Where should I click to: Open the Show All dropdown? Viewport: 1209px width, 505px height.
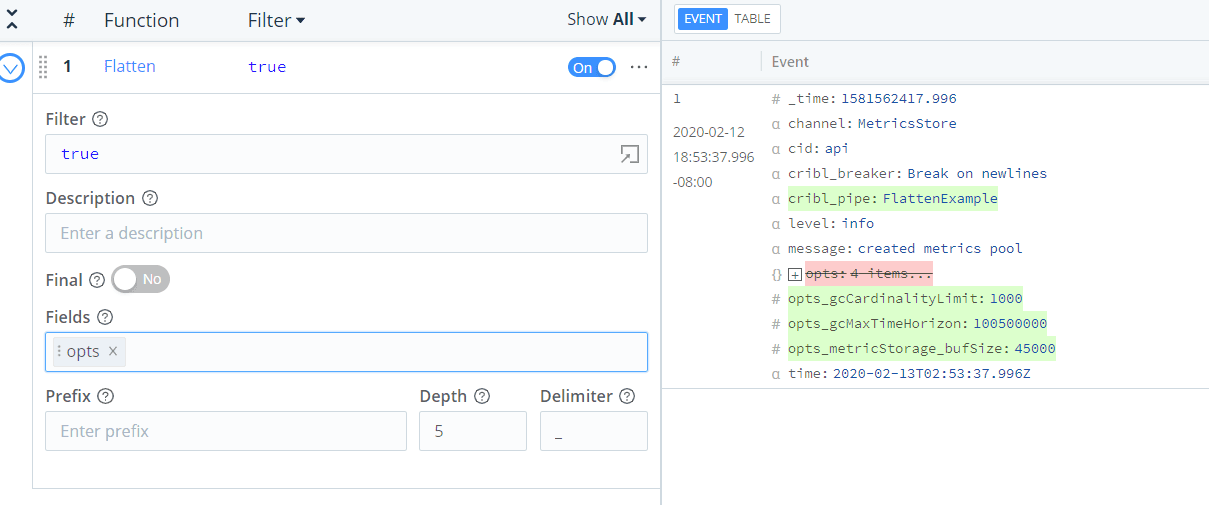606,19
